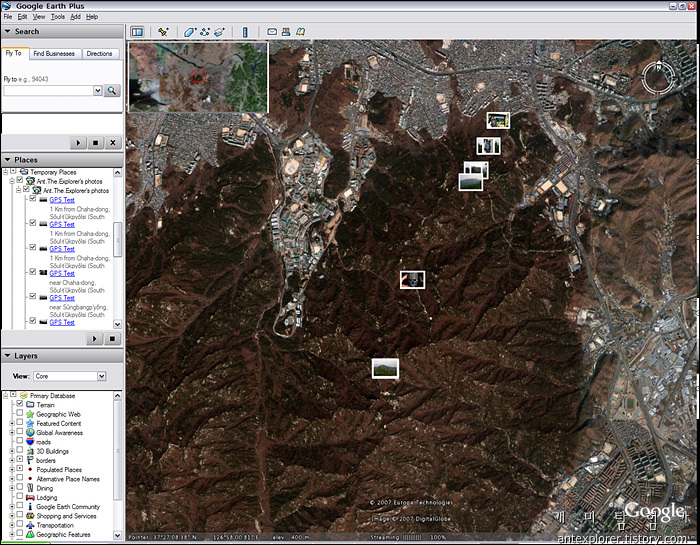Screen dimensions: 700x545
Task: Click play in the Search panel
Action: pyautogui.click(x=78, y=143)
